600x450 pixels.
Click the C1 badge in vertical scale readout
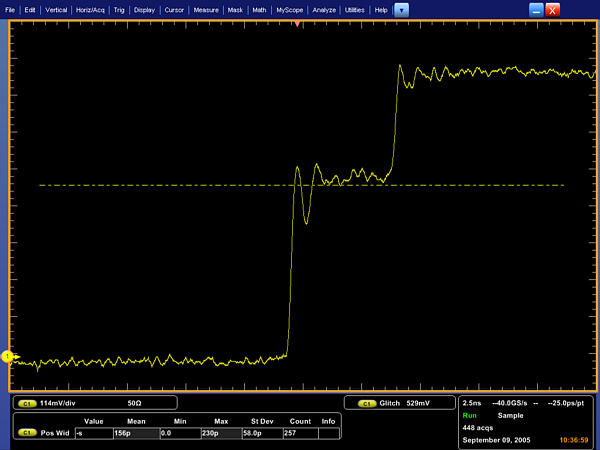point(26,403)
